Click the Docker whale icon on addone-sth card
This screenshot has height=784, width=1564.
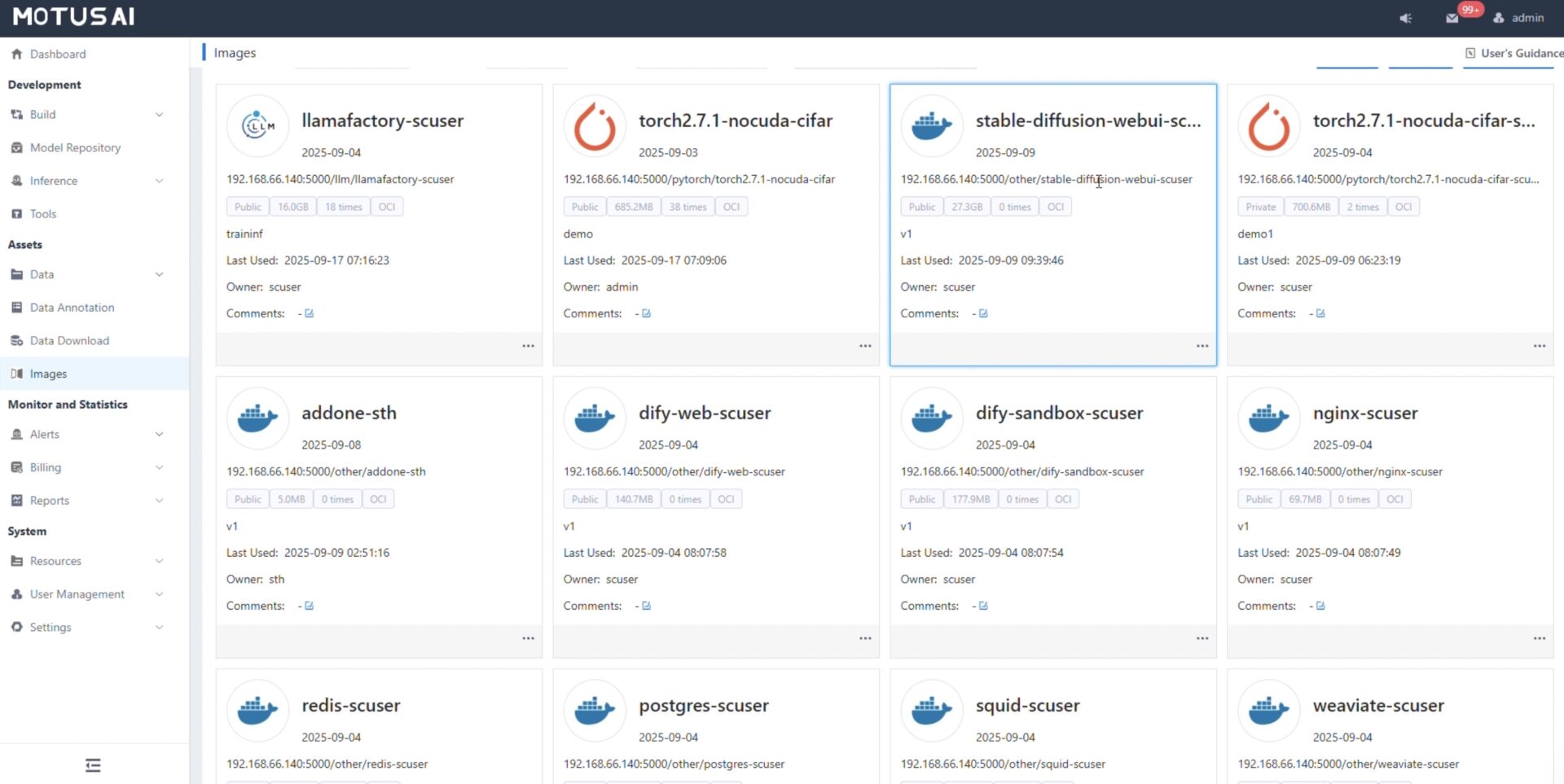[257, 418]
